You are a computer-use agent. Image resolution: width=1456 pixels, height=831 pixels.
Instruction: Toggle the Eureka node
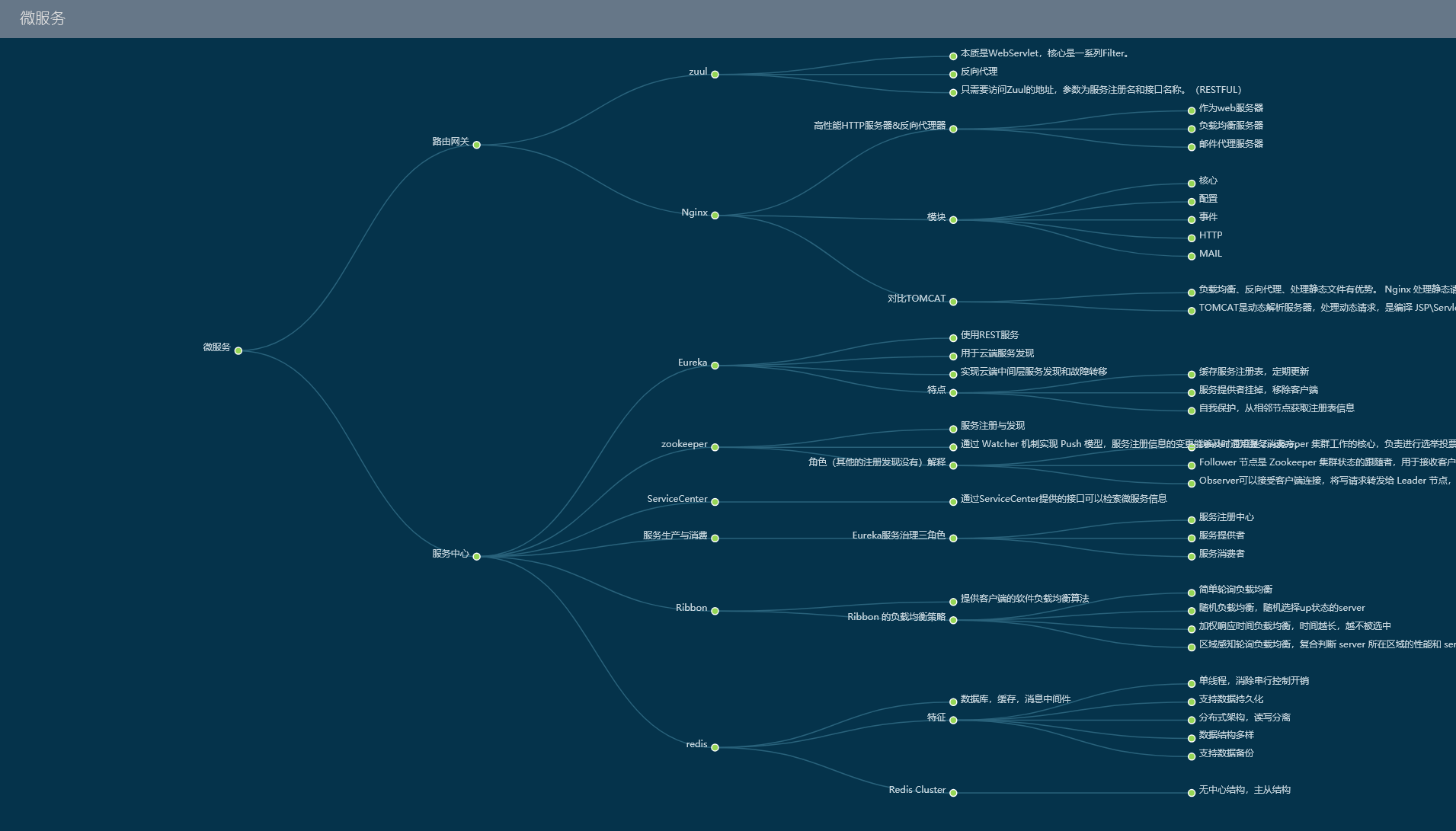[715, 366]
